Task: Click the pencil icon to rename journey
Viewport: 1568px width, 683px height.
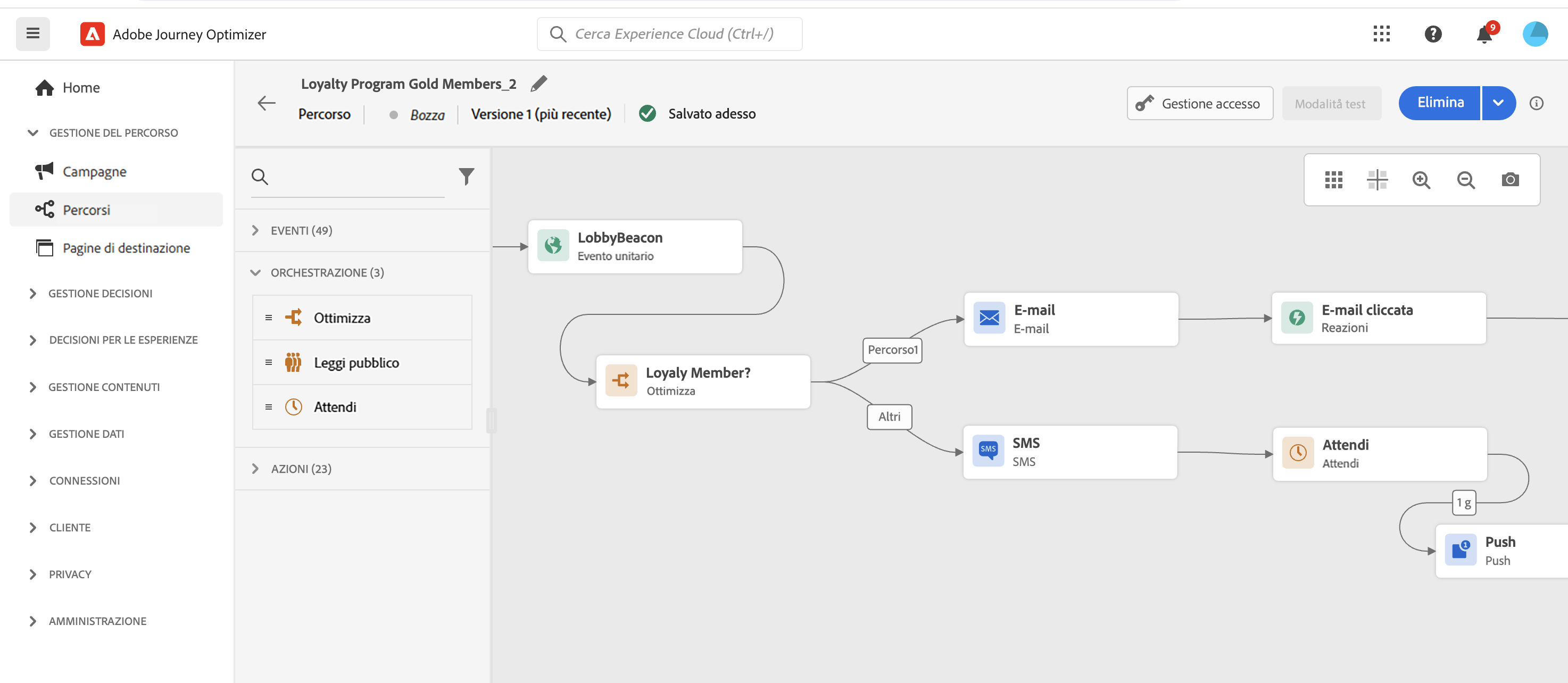Action: [x=538, y=84]
